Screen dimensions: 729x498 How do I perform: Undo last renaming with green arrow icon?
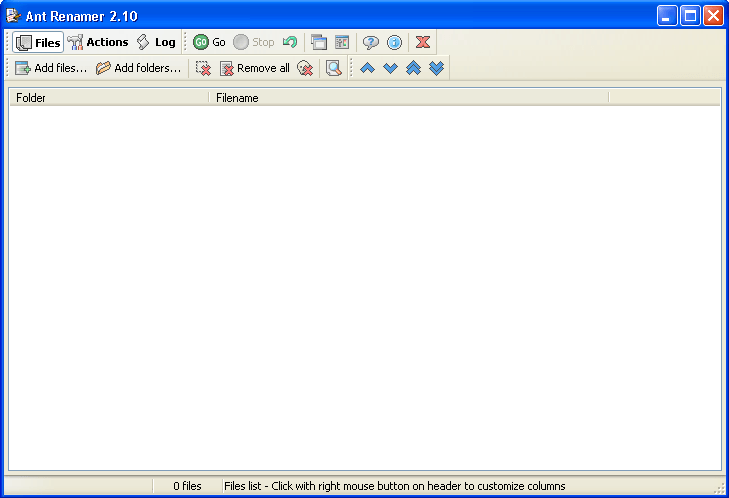(290, 42)
